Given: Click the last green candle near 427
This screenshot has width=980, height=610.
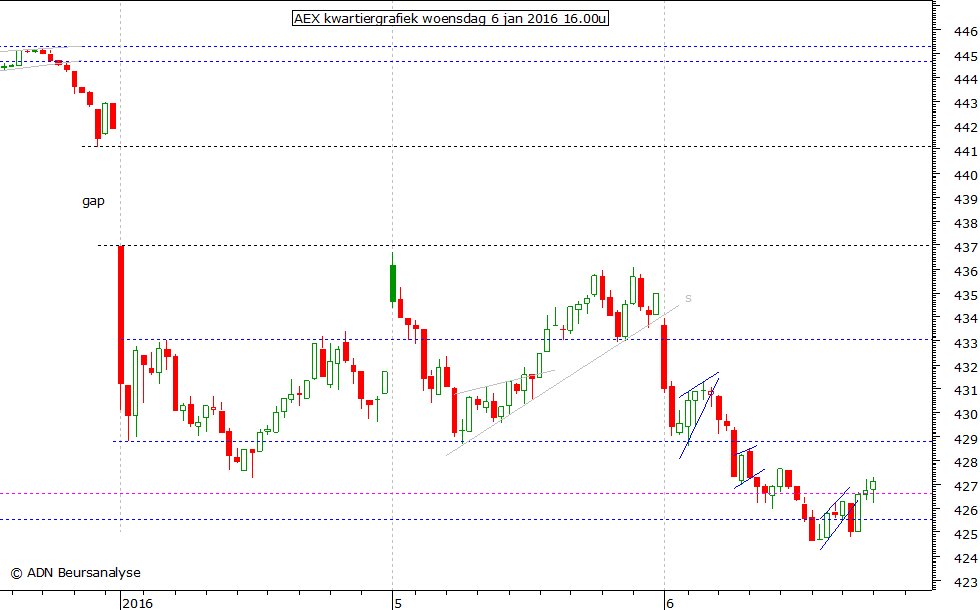Looking at the screenshot, I should click(x=873, y=486).
